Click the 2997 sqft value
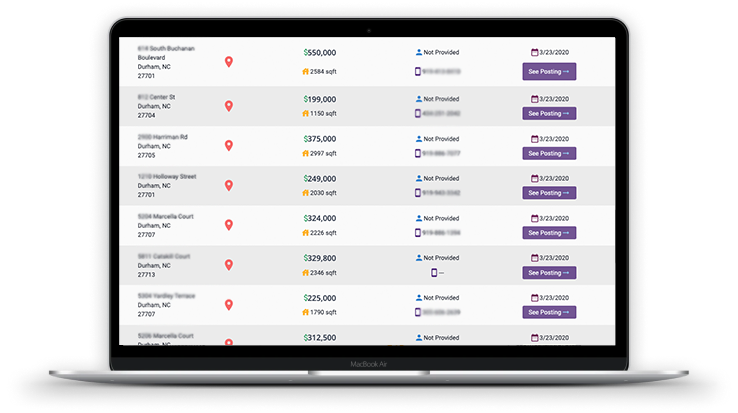This screenshot has width=738, height=413. [323, 154]
